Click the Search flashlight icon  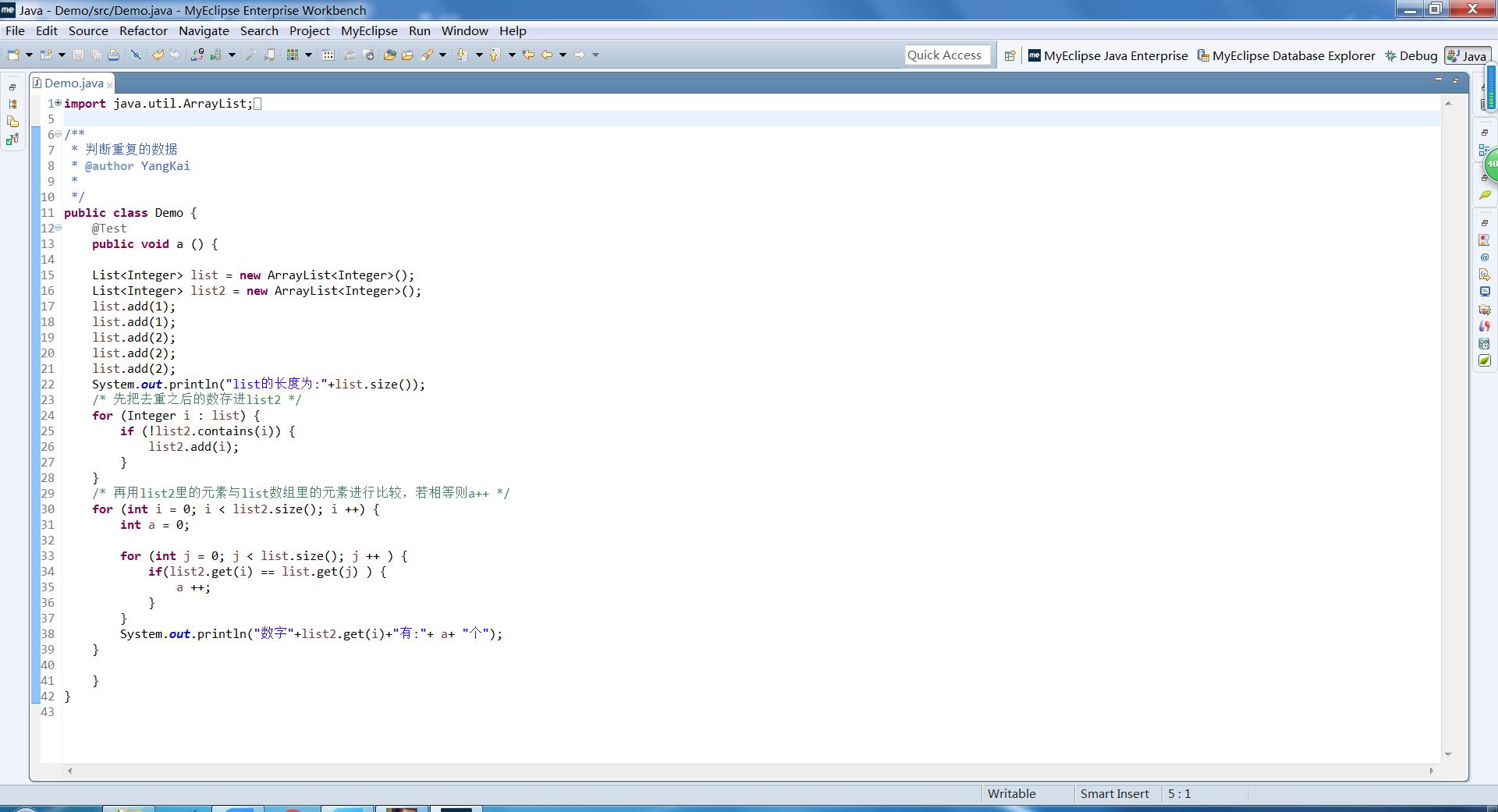click(x=427, y=55)
